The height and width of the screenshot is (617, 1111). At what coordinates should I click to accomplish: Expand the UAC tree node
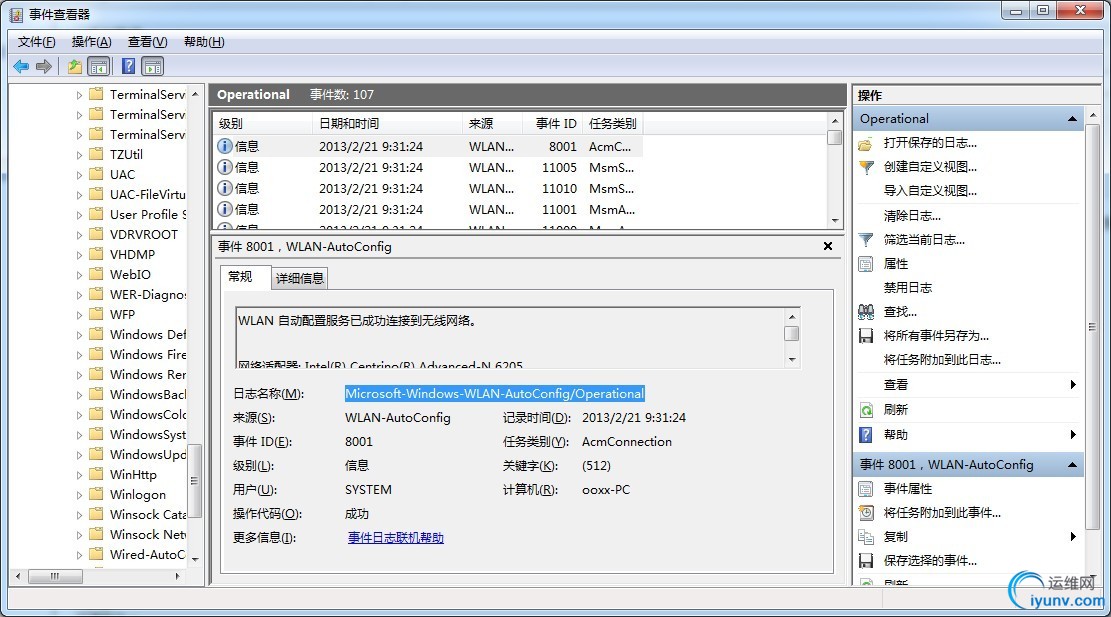[x=79, y=174]
